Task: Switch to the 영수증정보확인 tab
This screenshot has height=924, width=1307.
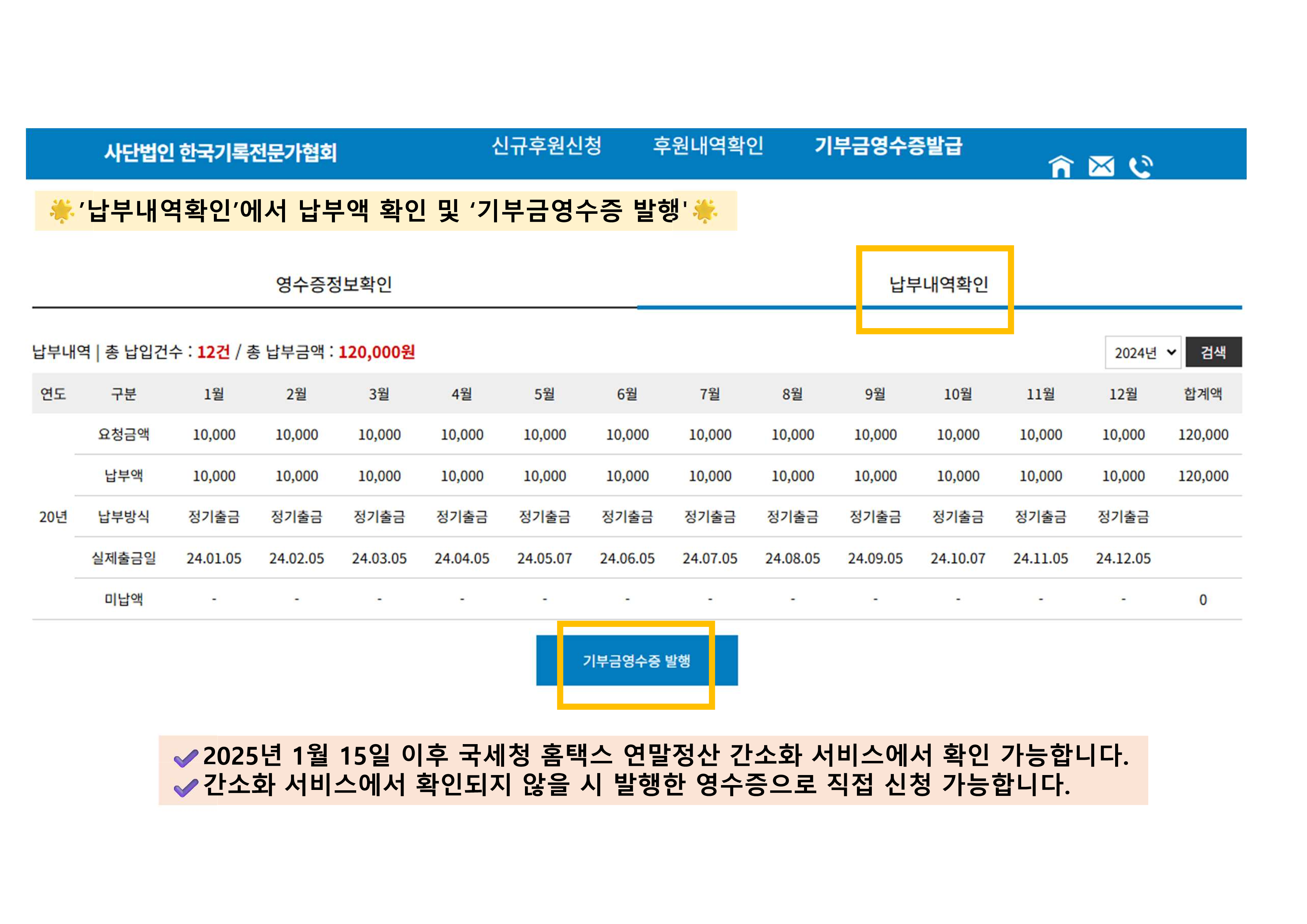Action: (x=334, y=284)
